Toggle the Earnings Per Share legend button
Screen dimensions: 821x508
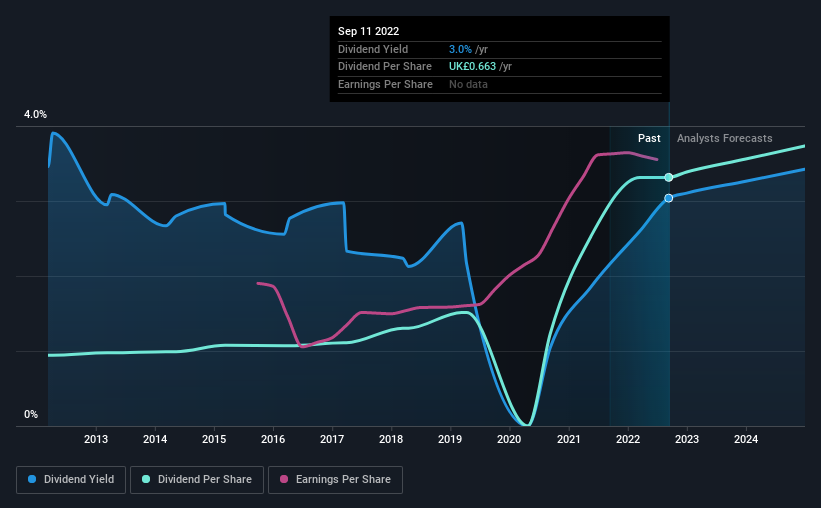335,480
